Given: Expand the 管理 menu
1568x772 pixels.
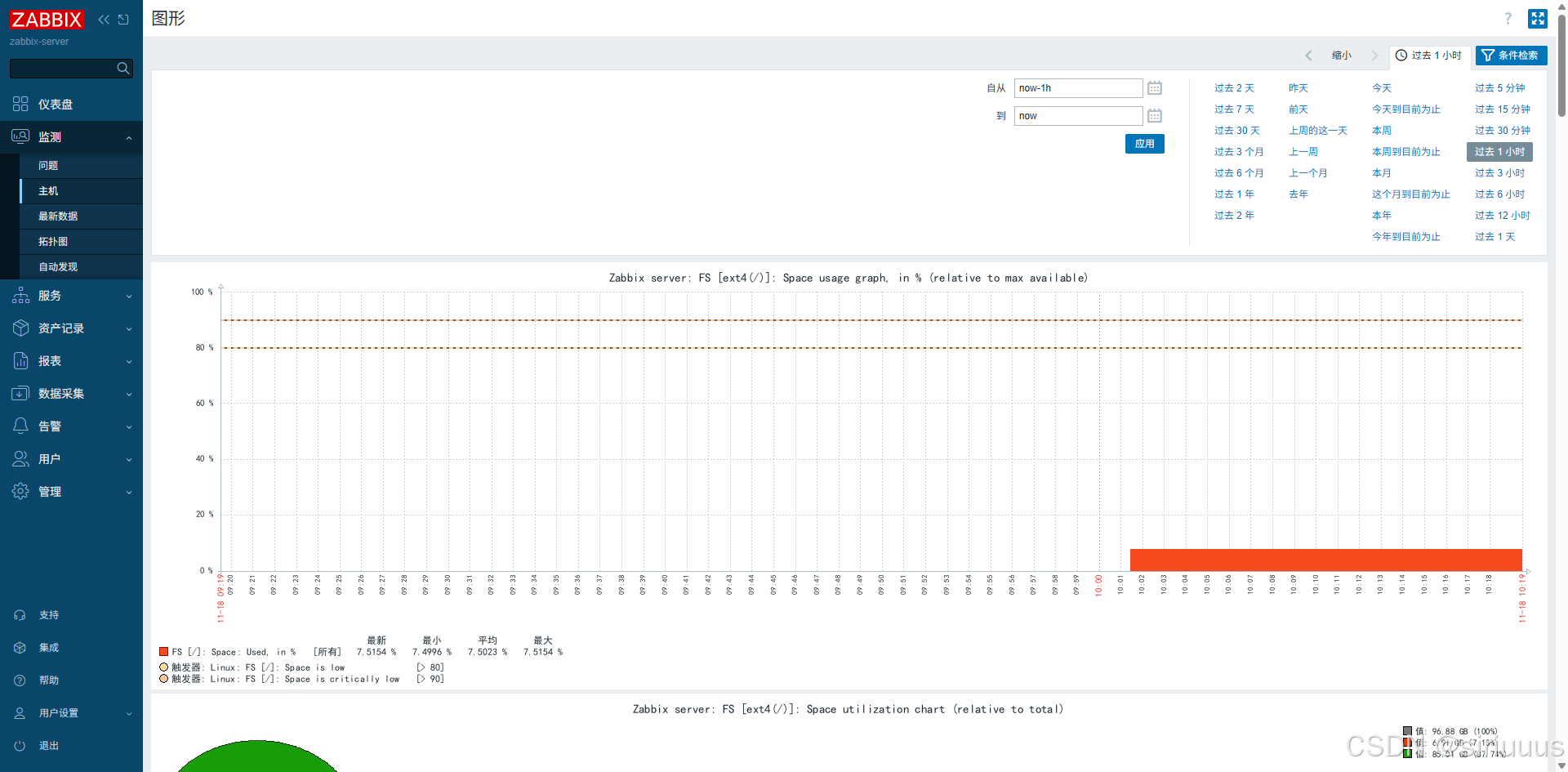Looking at the screenshot, I should (71, 492).
